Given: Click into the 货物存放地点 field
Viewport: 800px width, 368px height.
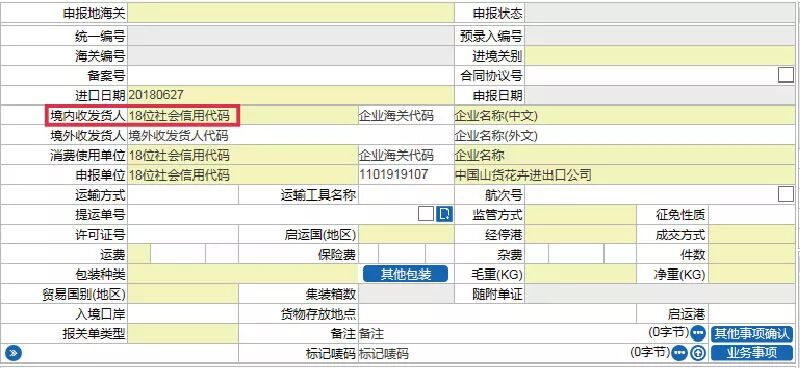Looking at the screenshot, I should point(497,313).
